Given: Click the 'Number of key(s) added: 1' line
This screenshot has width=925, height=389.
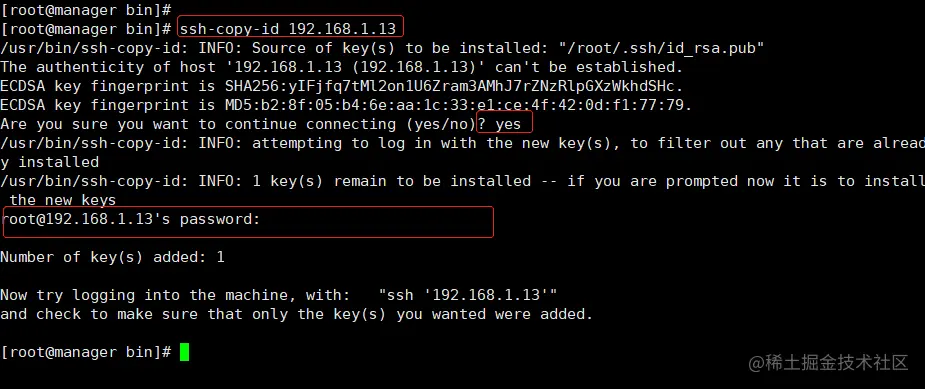Looking at the screenshot, I should 112,257.
